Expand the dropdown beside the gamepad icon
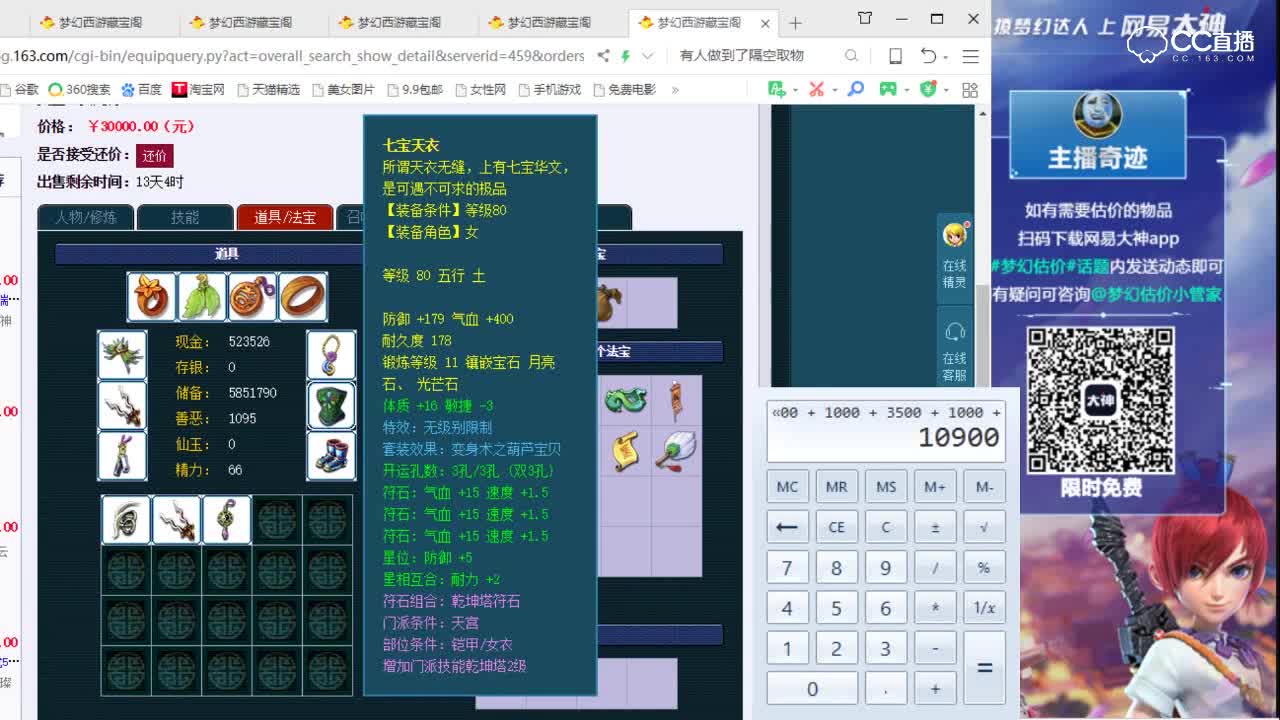Viewport: 1280px width, 720px height. click(x=905, y=90)
